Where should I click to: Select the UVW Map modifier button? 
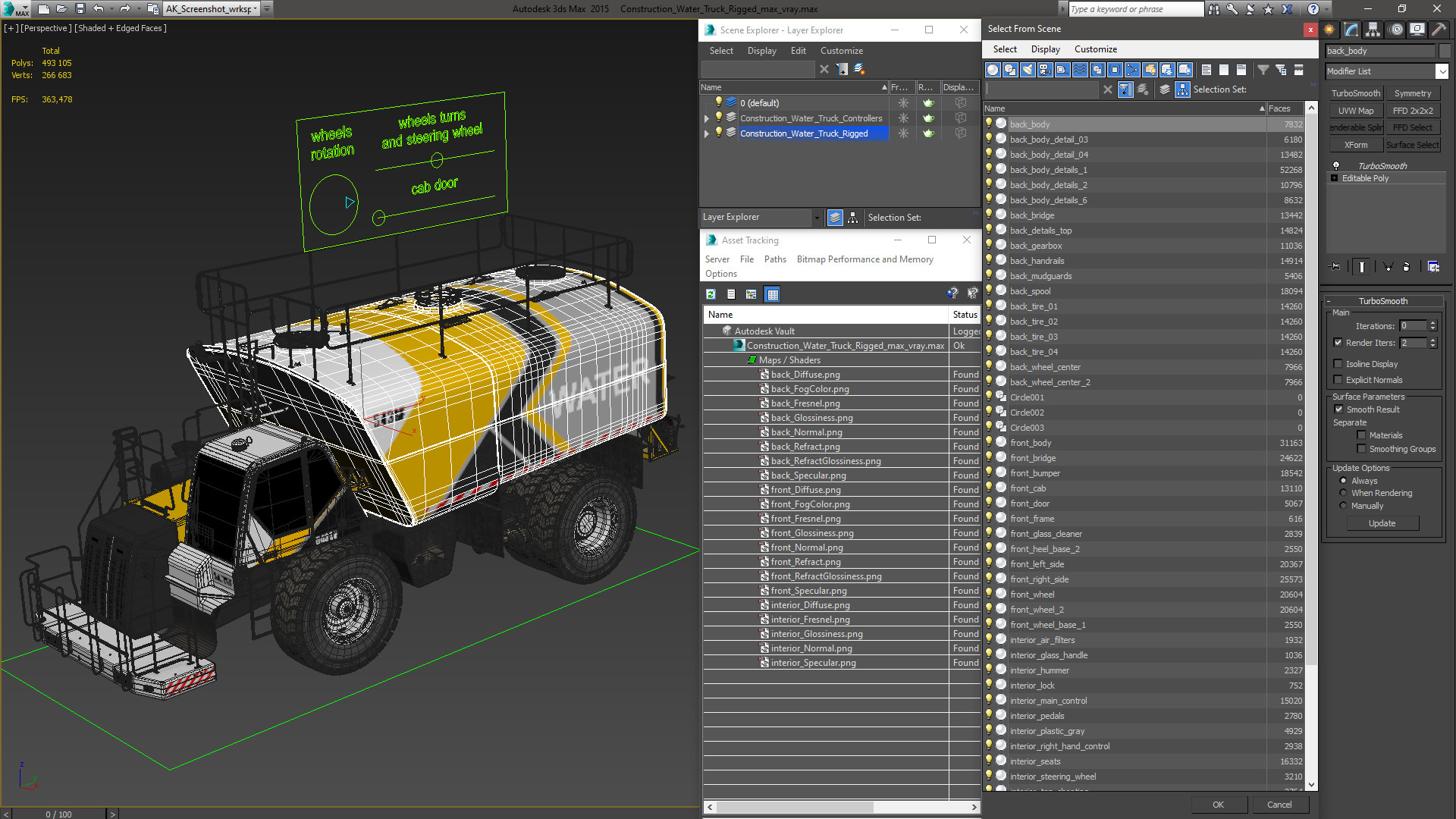[x=1357, y=111]
